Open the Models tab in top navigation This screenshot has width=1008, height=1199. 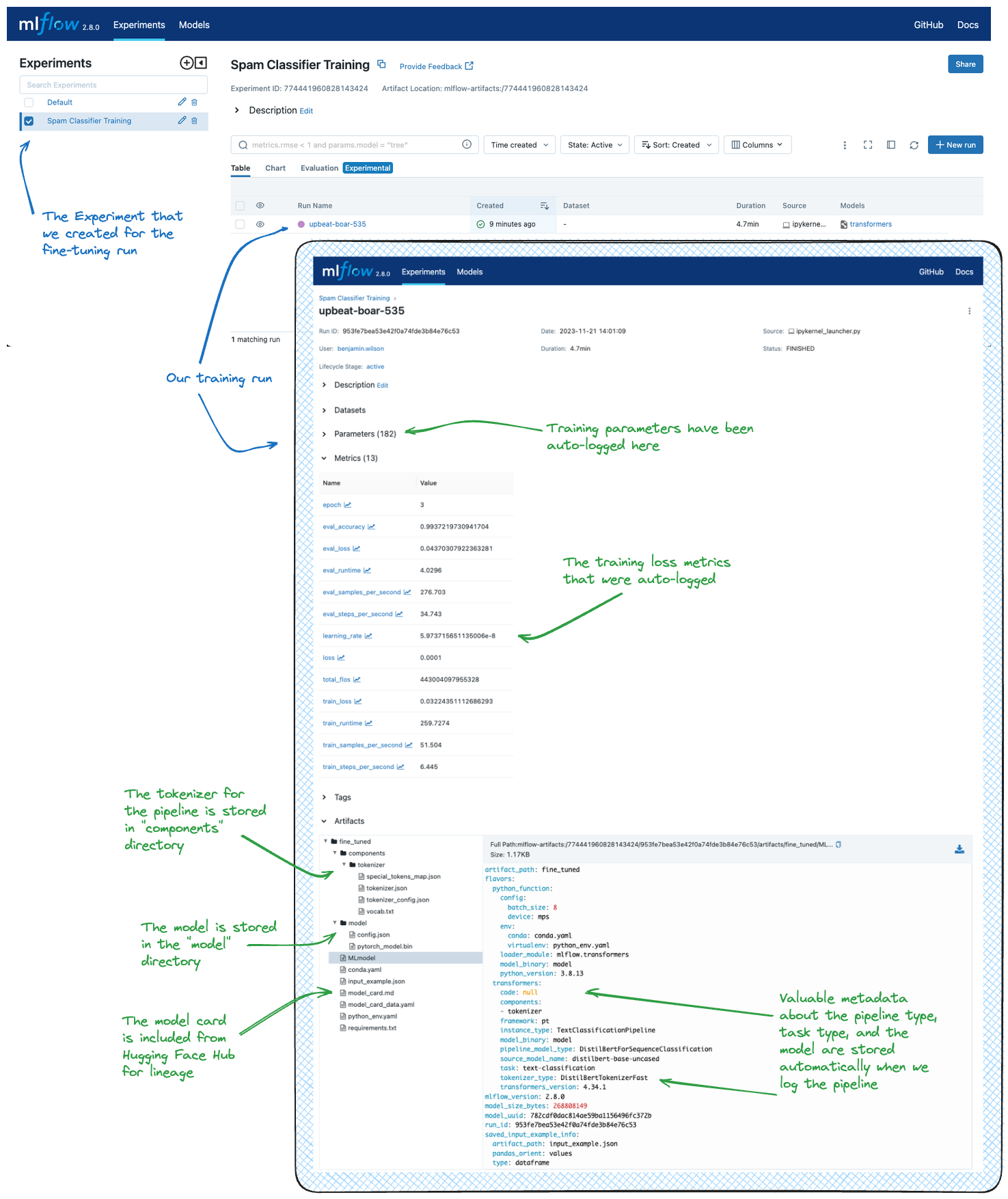pyautogui.click(x=194, y=25)
